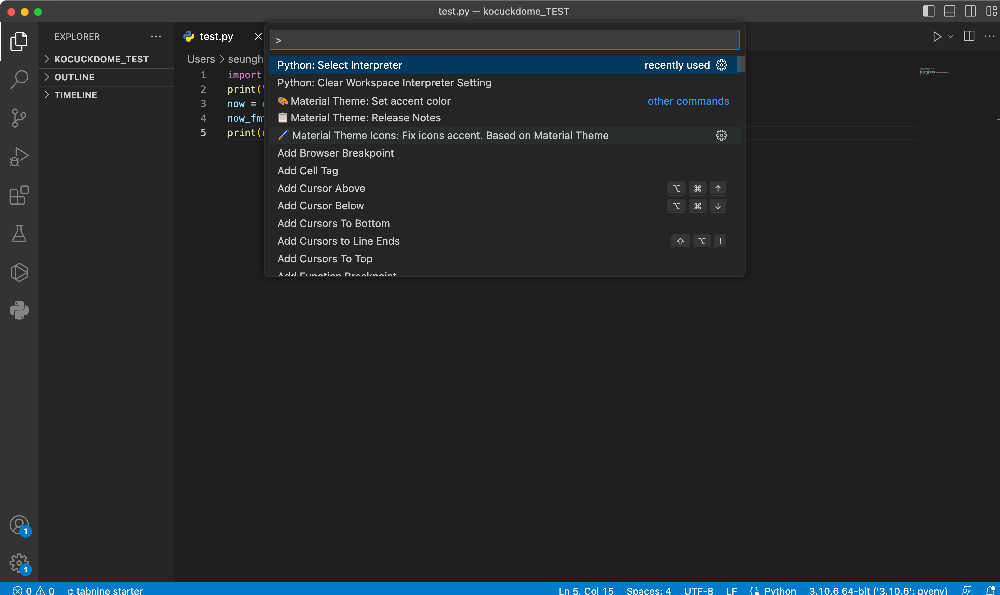Configure keybinding gear for Fix icons accent
The height and width of the screenshot is (595, 1000).
[721, 135]
